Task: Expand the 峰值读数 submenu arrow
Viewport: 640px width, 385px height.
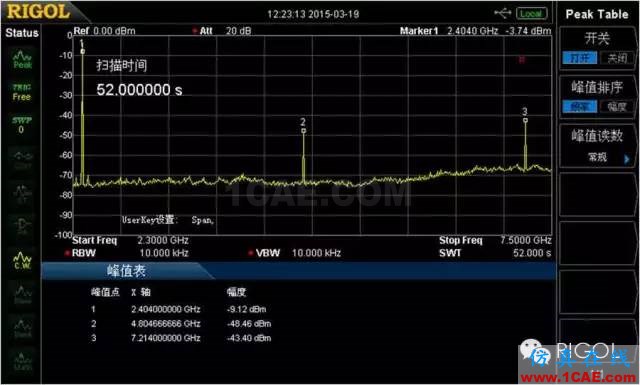Action: (x=627, y=159)
